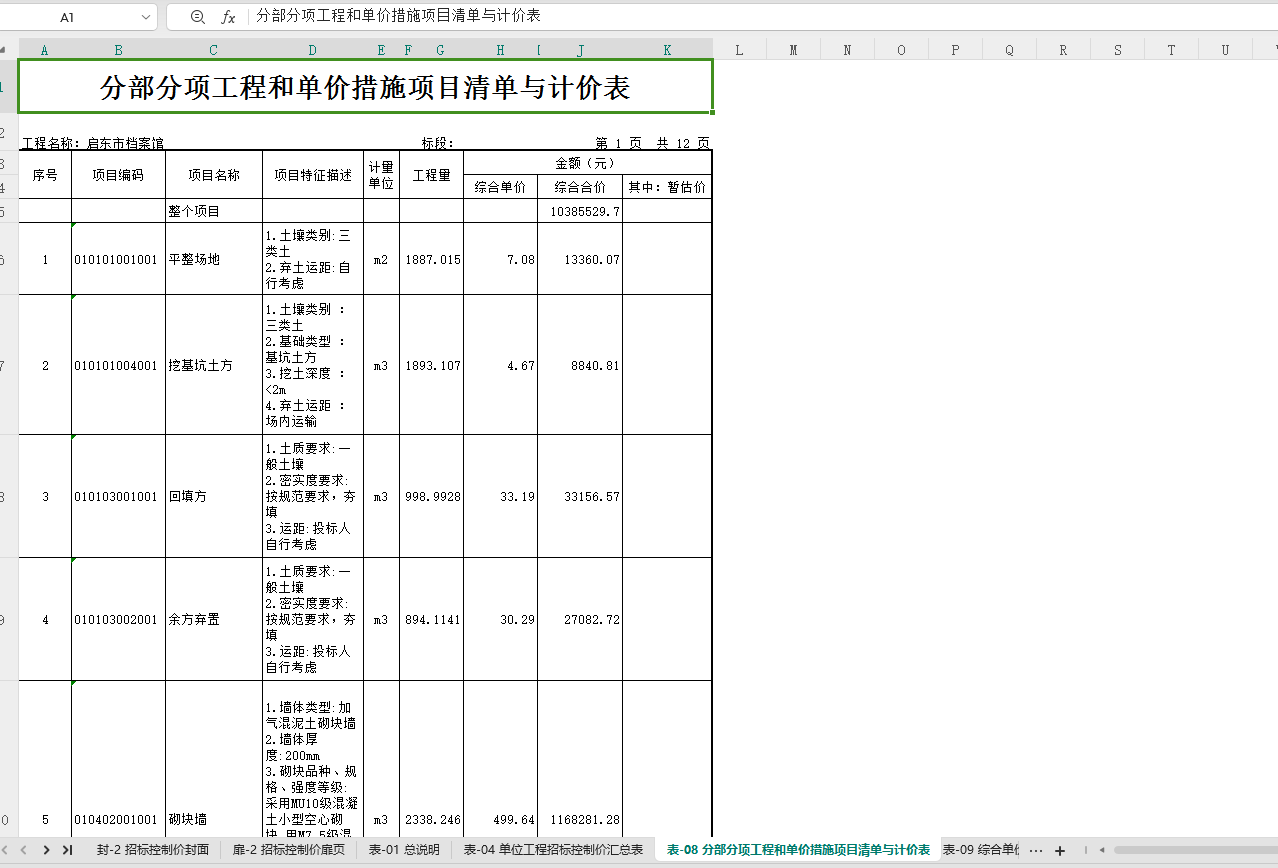Select amount cell 33156.57
This screenshot has width=1278, height=868.
(580, 496)
